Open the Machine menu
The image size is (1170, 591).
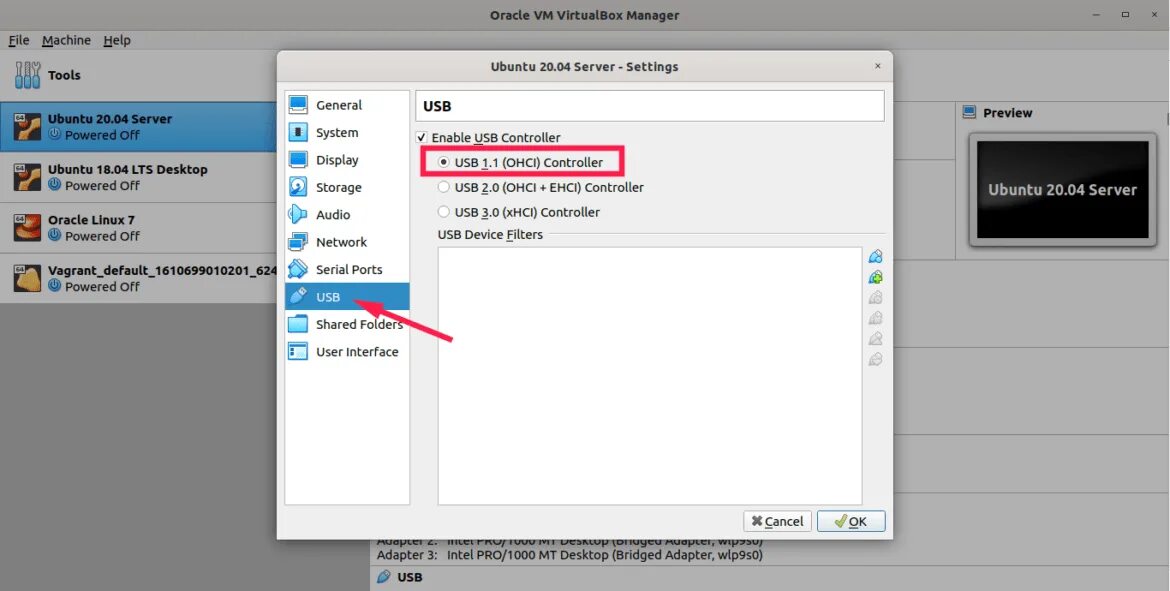coord(66,40)
